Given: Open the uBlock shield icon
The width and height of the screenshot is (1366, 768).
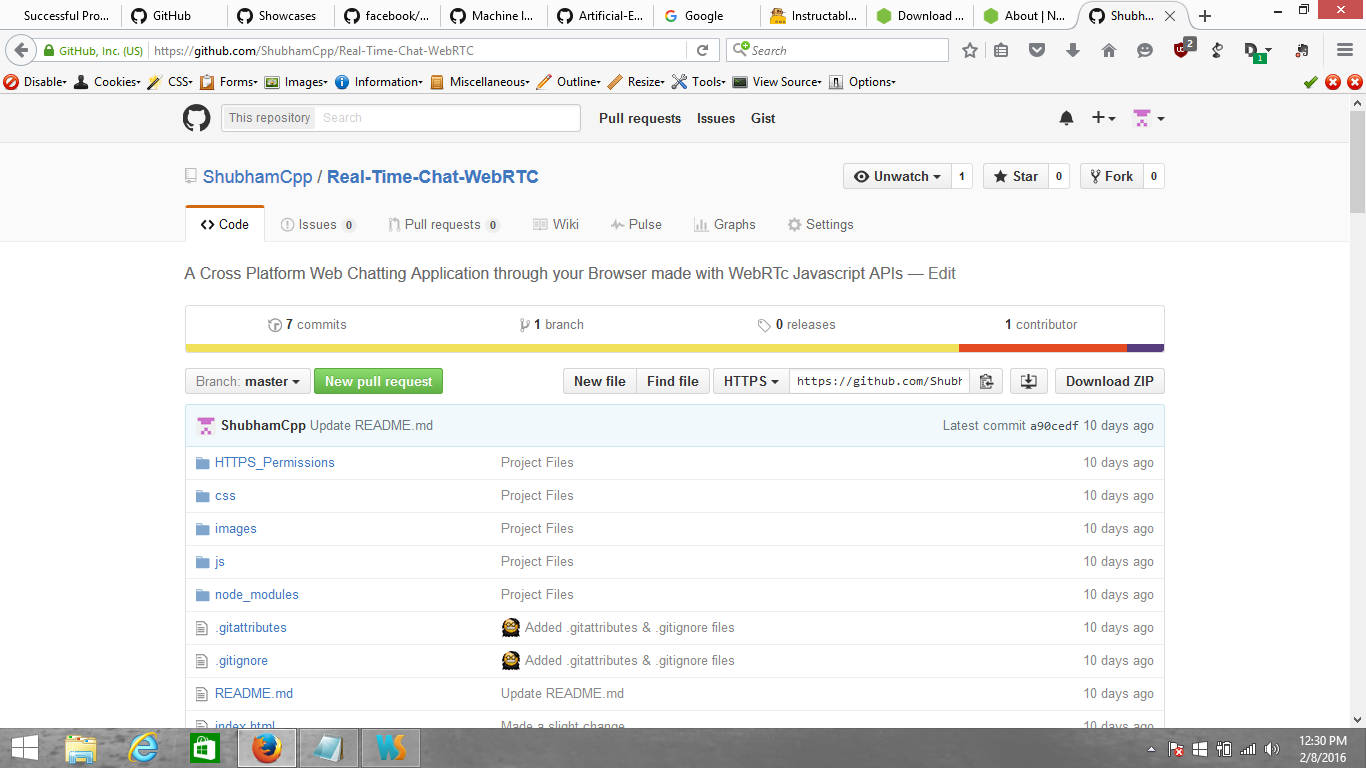Looking at the screenshot, I should pos(1183,48).
